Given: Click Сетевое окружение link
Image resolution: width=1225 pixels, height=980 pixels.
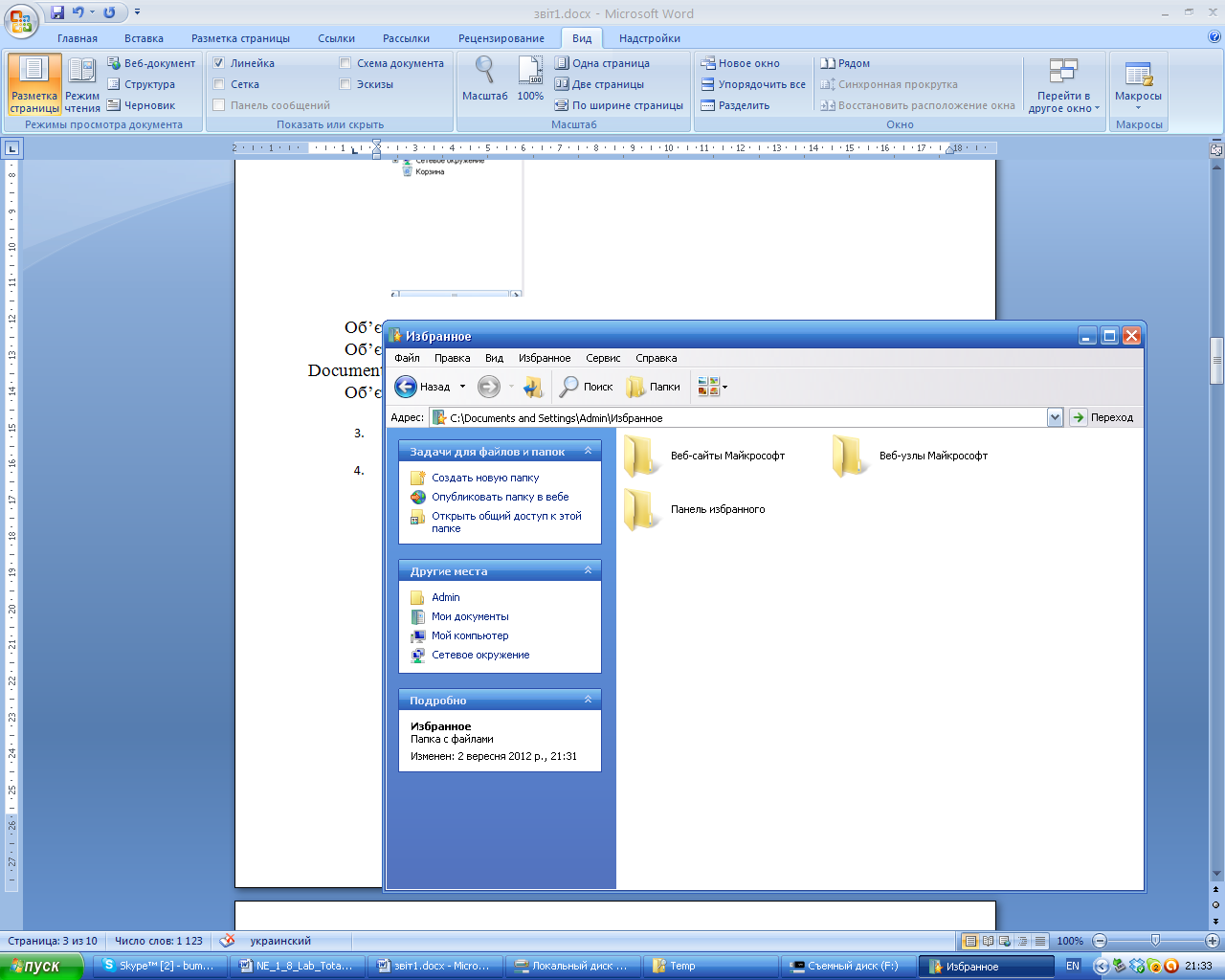Looking at the screenshot, I should coord(480,655).
